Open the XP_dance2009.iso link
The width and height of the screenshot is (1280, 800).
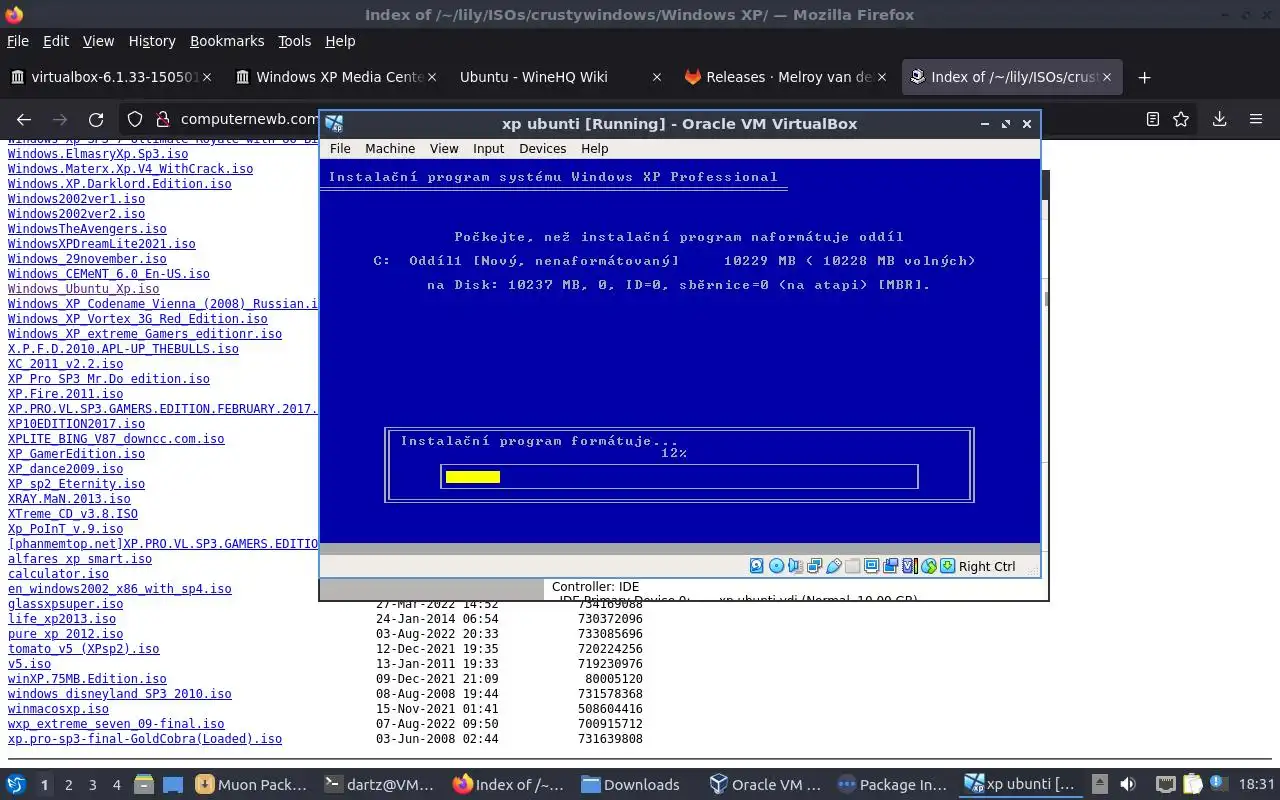[65, 469]
